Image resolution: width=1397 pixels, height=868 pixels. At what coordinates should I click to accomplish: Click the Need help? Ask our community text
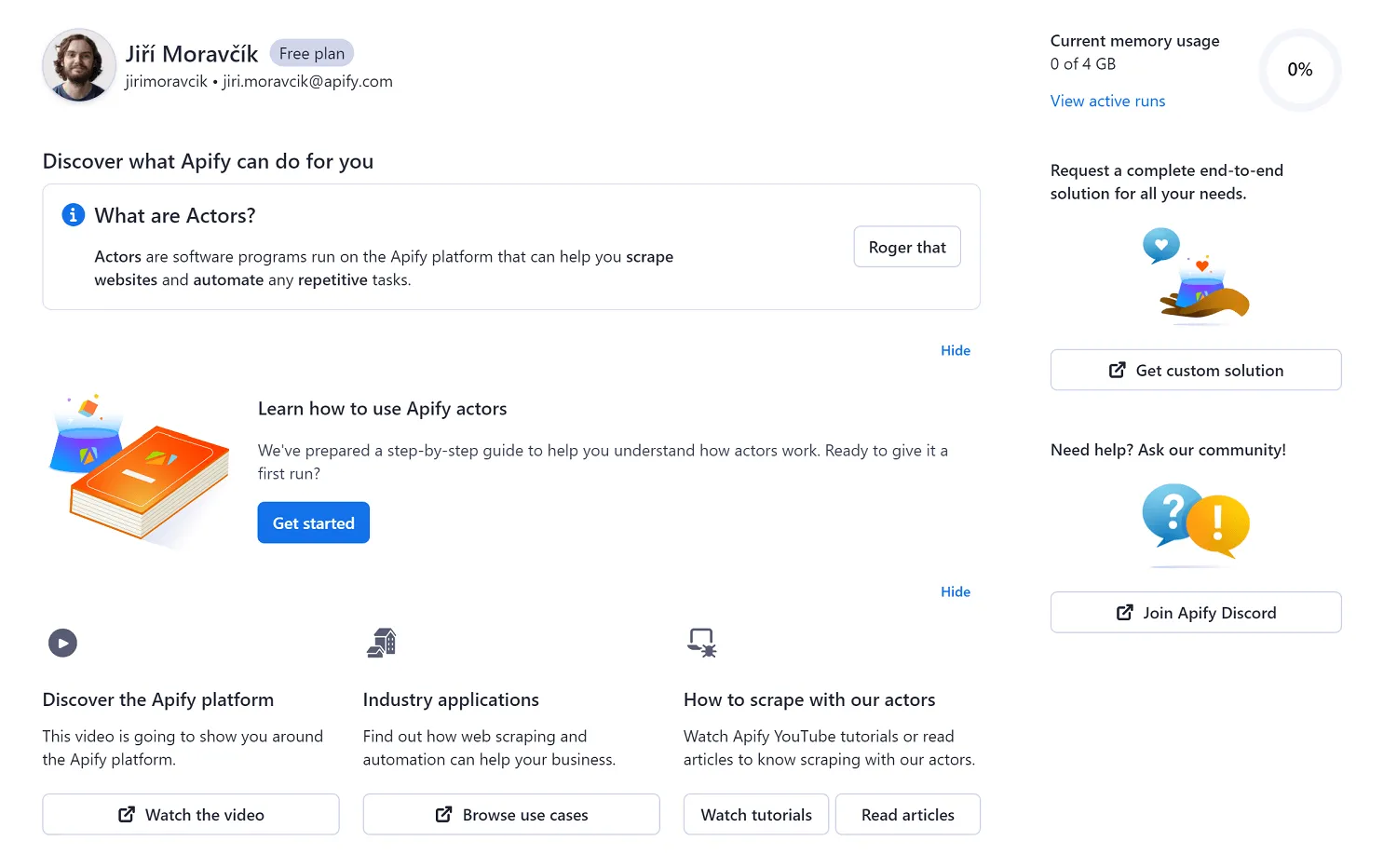1168,450
